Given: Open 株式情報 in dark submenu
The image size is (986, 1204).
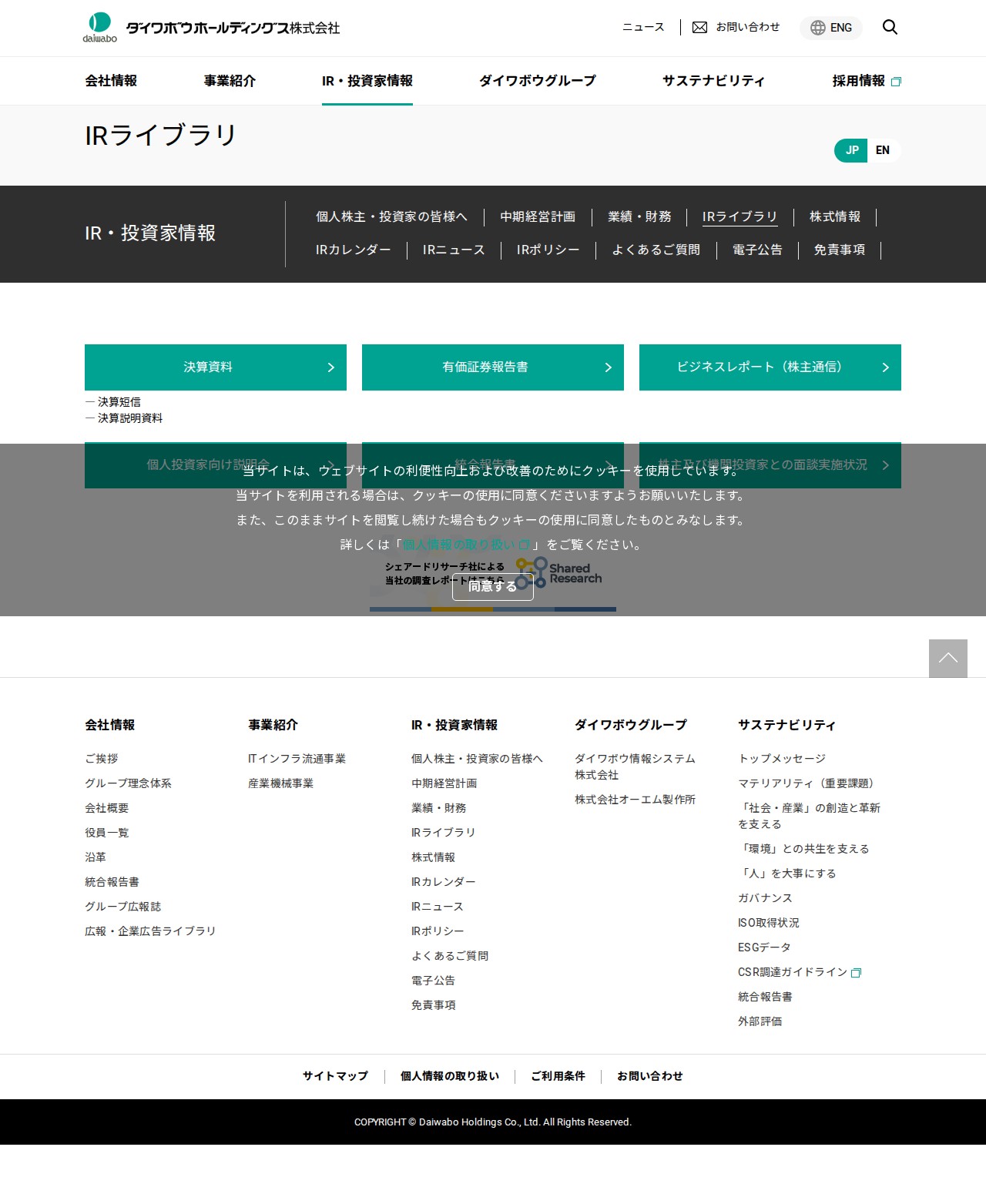Looking at the screenshot, I should click(835, 217).
